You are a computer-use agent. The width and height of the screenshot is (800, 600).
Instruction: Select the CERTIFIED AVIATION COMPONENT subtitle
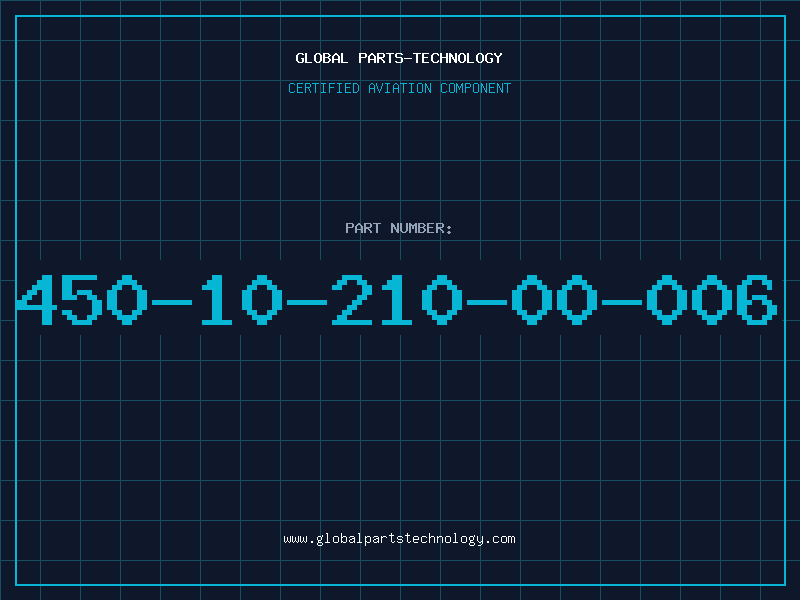[399, 88]
